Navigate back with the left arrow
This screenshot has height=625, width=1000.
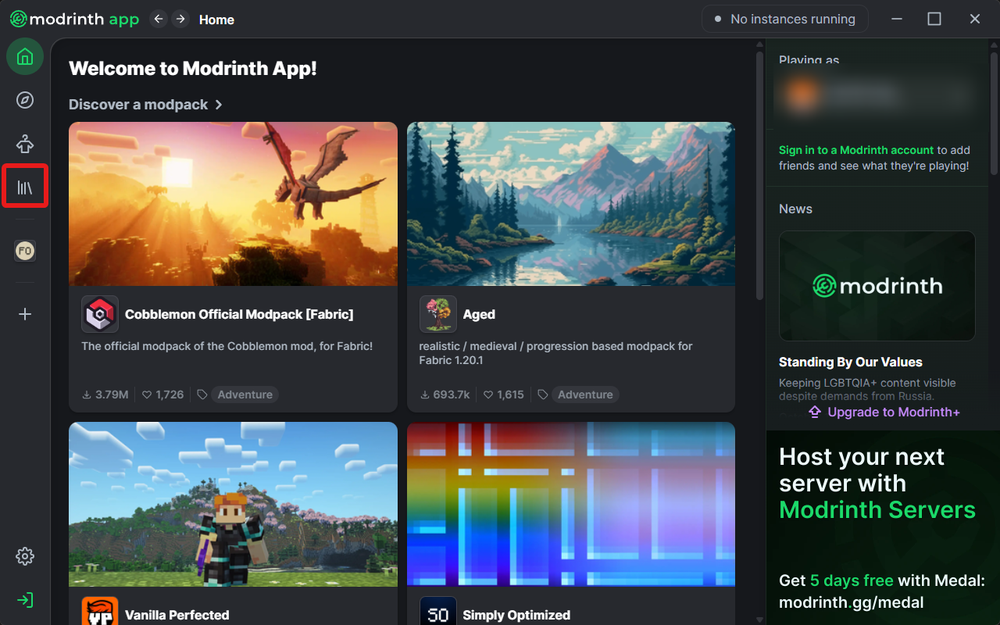pos(158,18)
